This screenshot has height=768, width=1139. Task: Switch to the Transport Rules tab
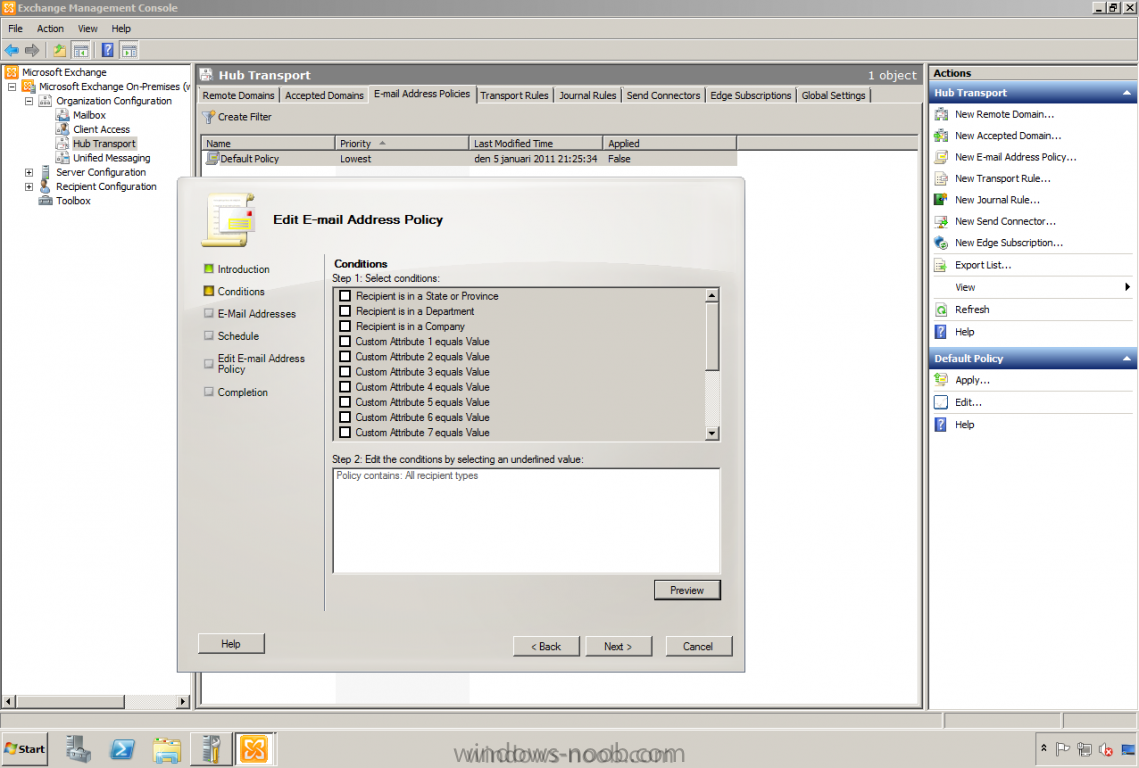(x=514, y=95)
